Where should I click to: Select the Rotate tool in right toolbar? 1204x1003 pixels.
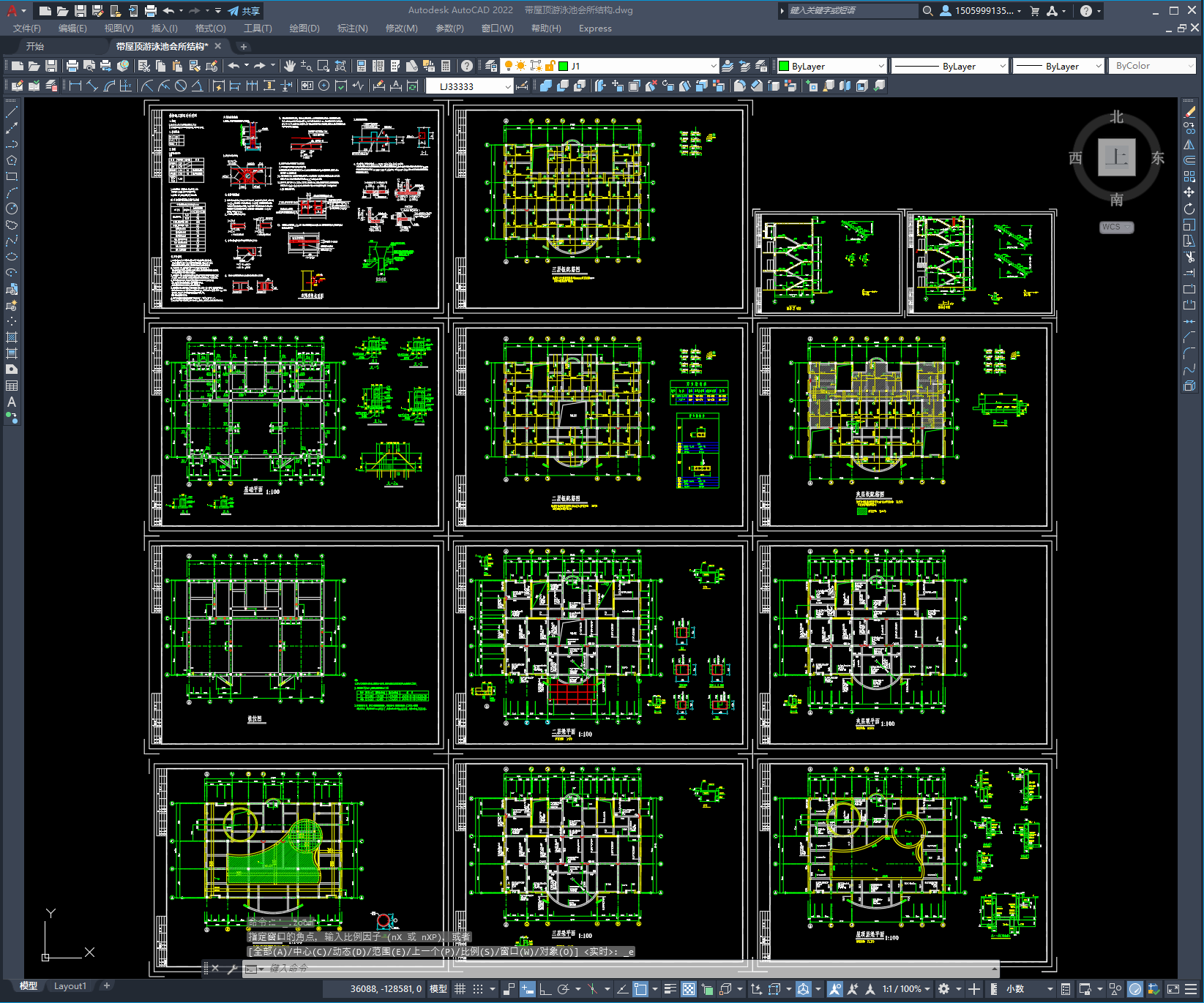(x=1189, y=209)
